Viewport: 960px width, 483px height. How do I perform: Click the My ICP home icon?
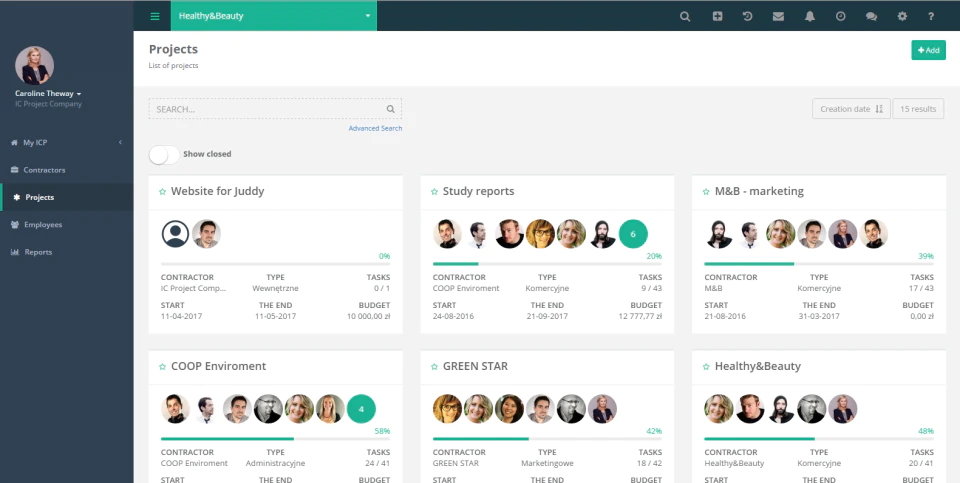click(x=15, y=143)
